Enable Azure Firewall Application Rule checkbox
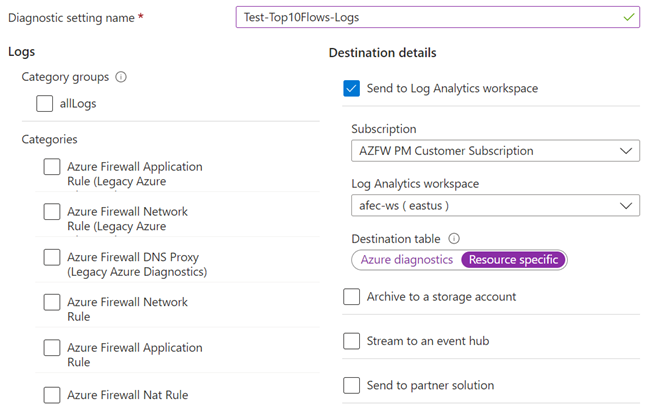 (x=52, y=348)
